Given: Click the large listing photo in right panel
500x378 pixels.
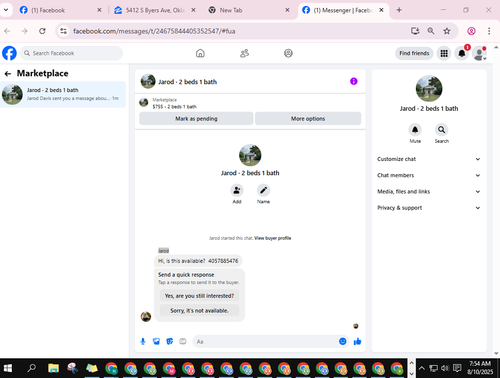Looking at the screenshot, I should pyautogui.click(x=429, y=88).
